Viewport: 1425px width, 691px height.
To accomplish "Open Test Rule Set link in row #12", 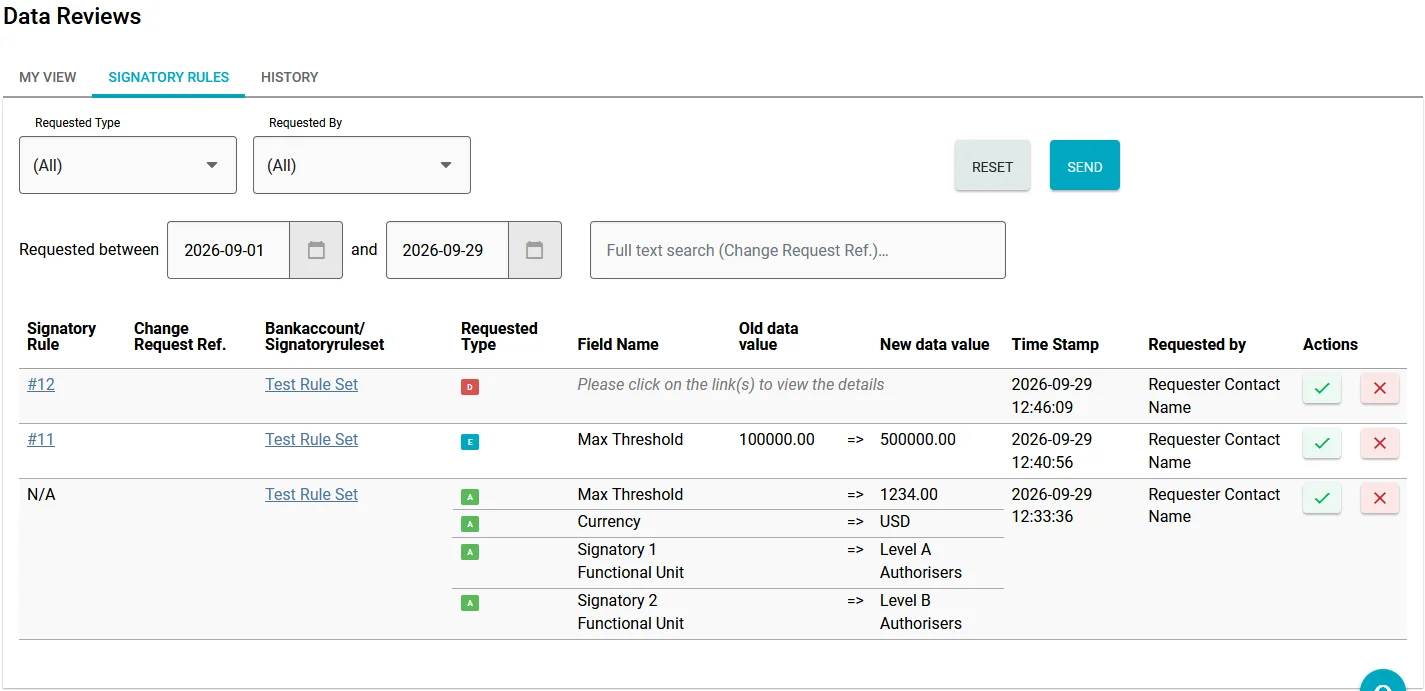I will [x=311, y=385].
